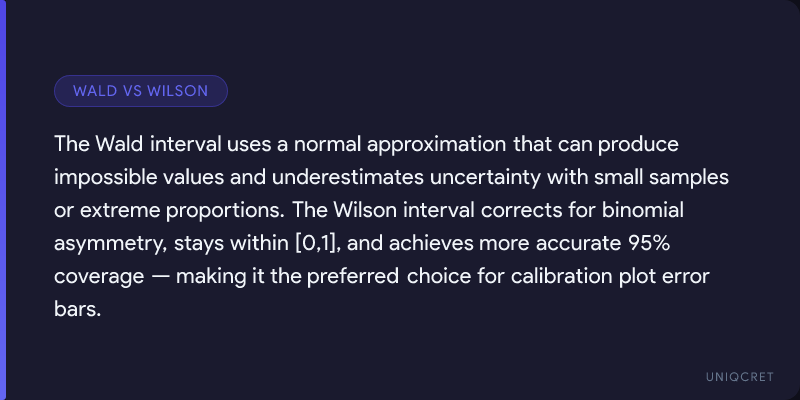Screen dimensions: 800x400
Task: Click the WALD VS WILSON tag
Action: tap(141, 91)
